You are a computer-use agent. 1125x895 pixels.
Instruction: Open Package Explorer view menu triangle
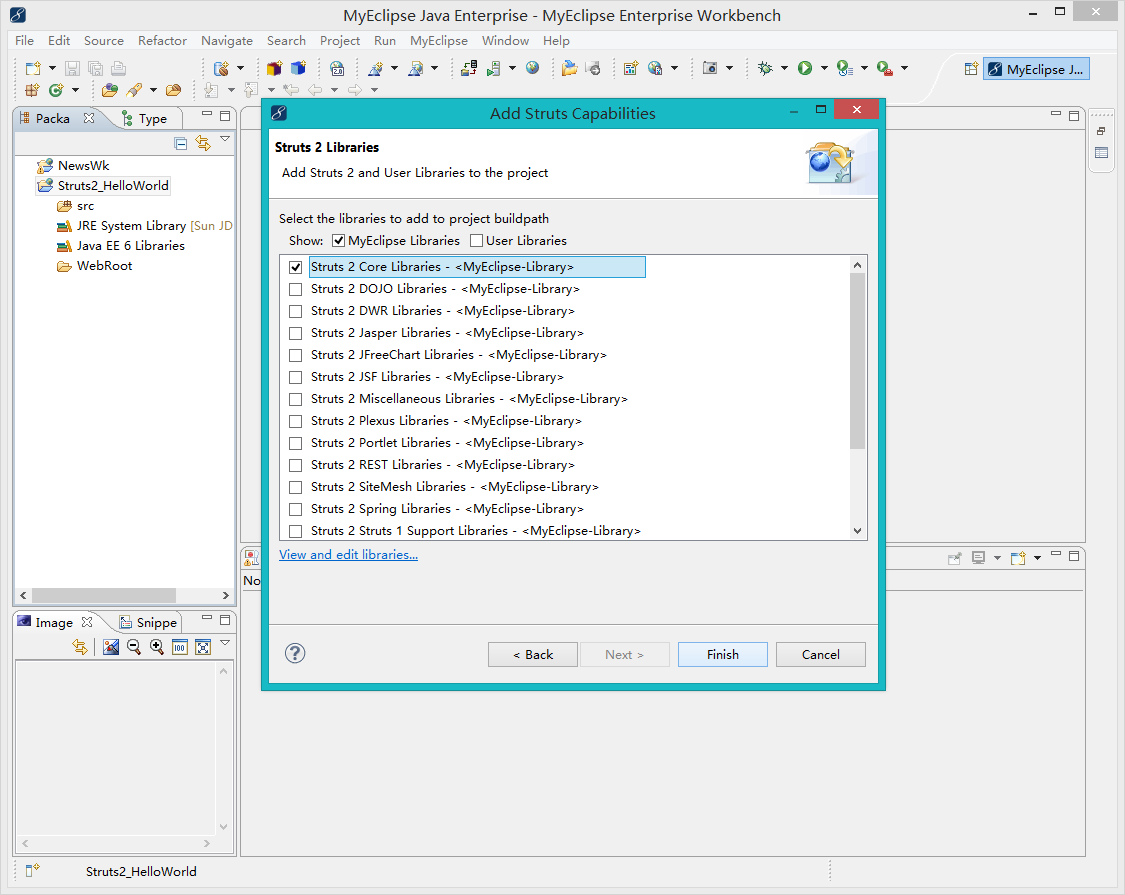225,139
